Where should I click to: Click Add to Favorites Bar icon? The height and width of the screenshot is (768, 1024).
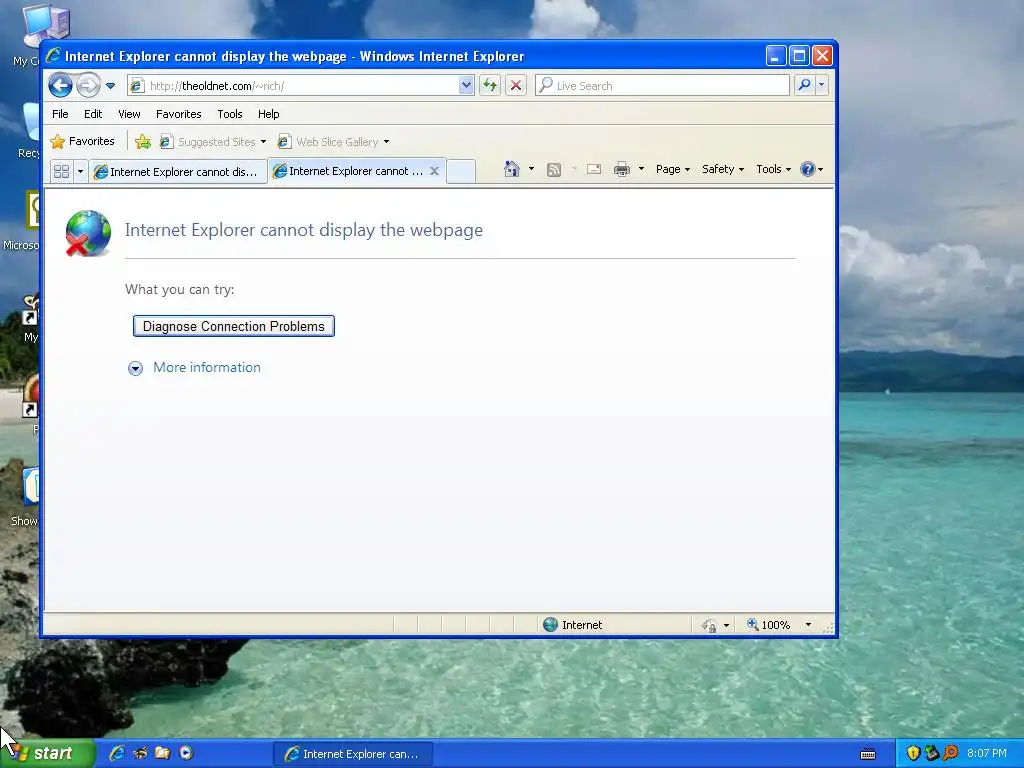coord(143,141)
